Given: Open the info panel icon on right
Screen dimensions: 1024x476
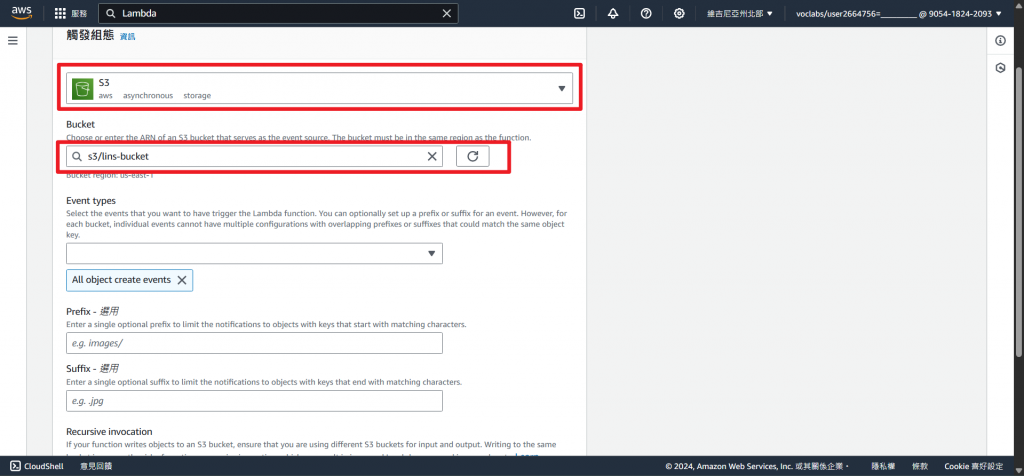Looking at the screenshot, I should [1000, 41].
